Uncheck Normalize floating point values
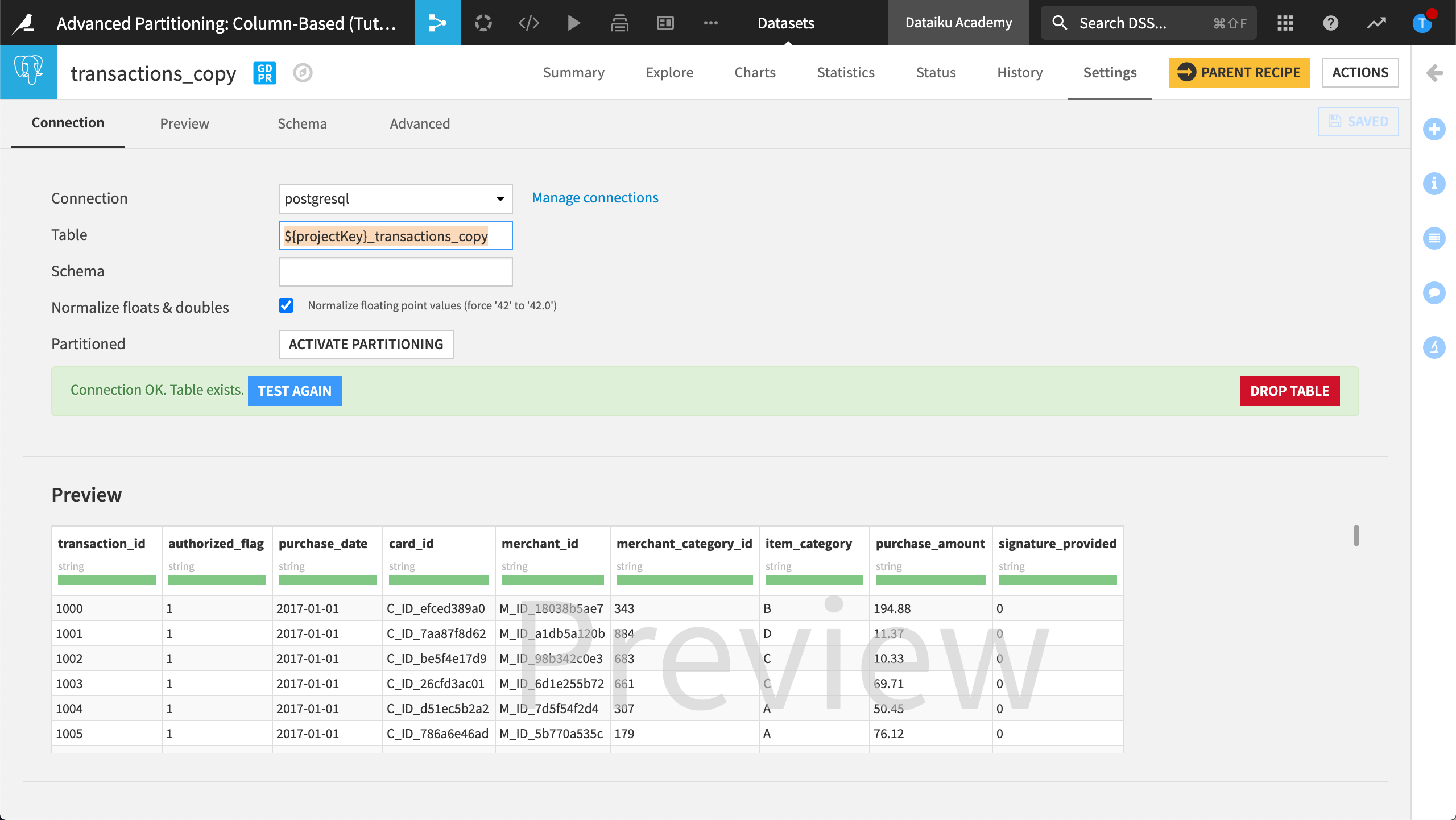The height and width of the screenshot is (820, 1456). (x=287, y=305)
